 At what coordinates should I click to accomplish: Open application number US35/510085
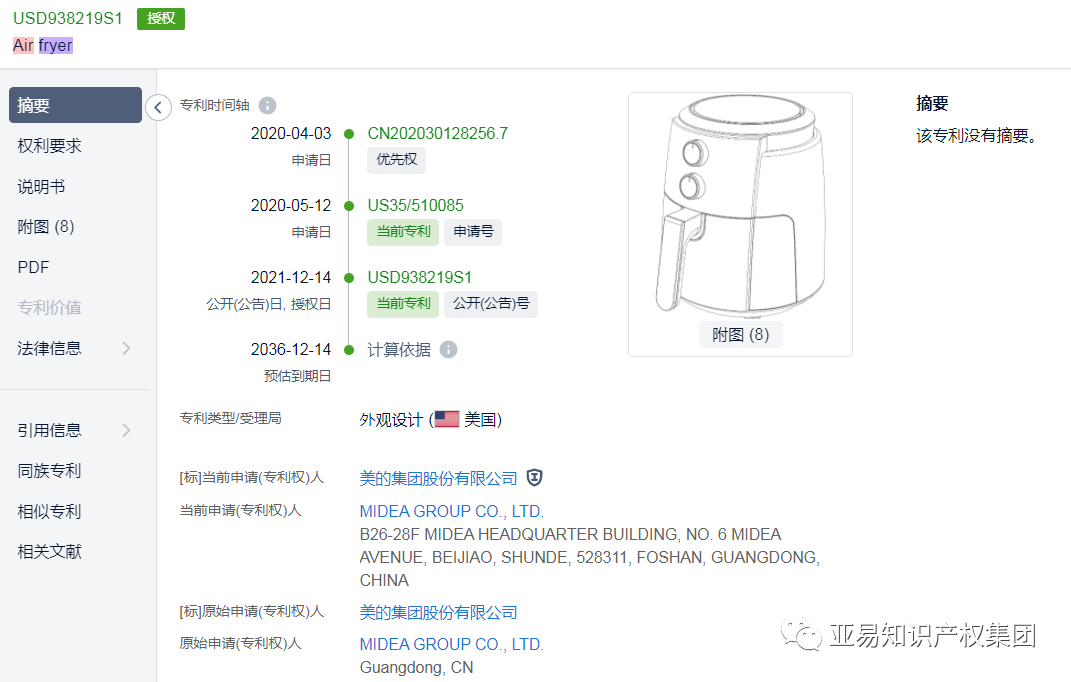point(415,205)
